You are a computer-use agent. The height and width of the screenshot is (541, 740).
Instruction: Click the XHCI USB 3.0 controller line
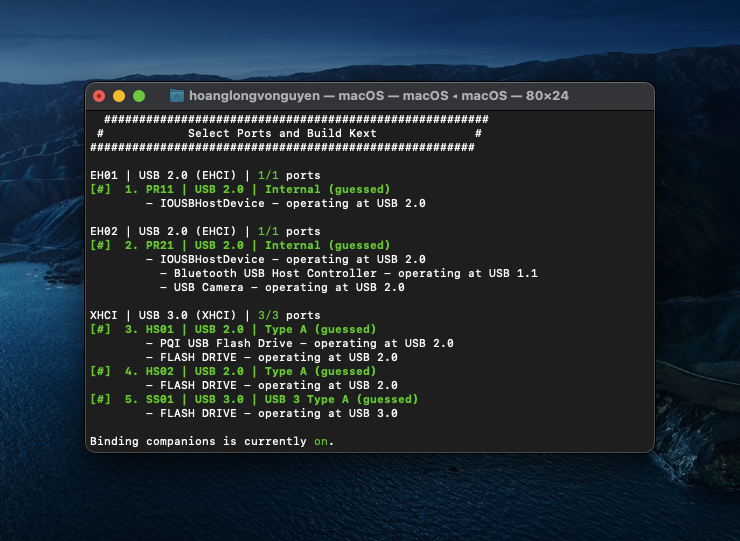(x=205, y=315)
